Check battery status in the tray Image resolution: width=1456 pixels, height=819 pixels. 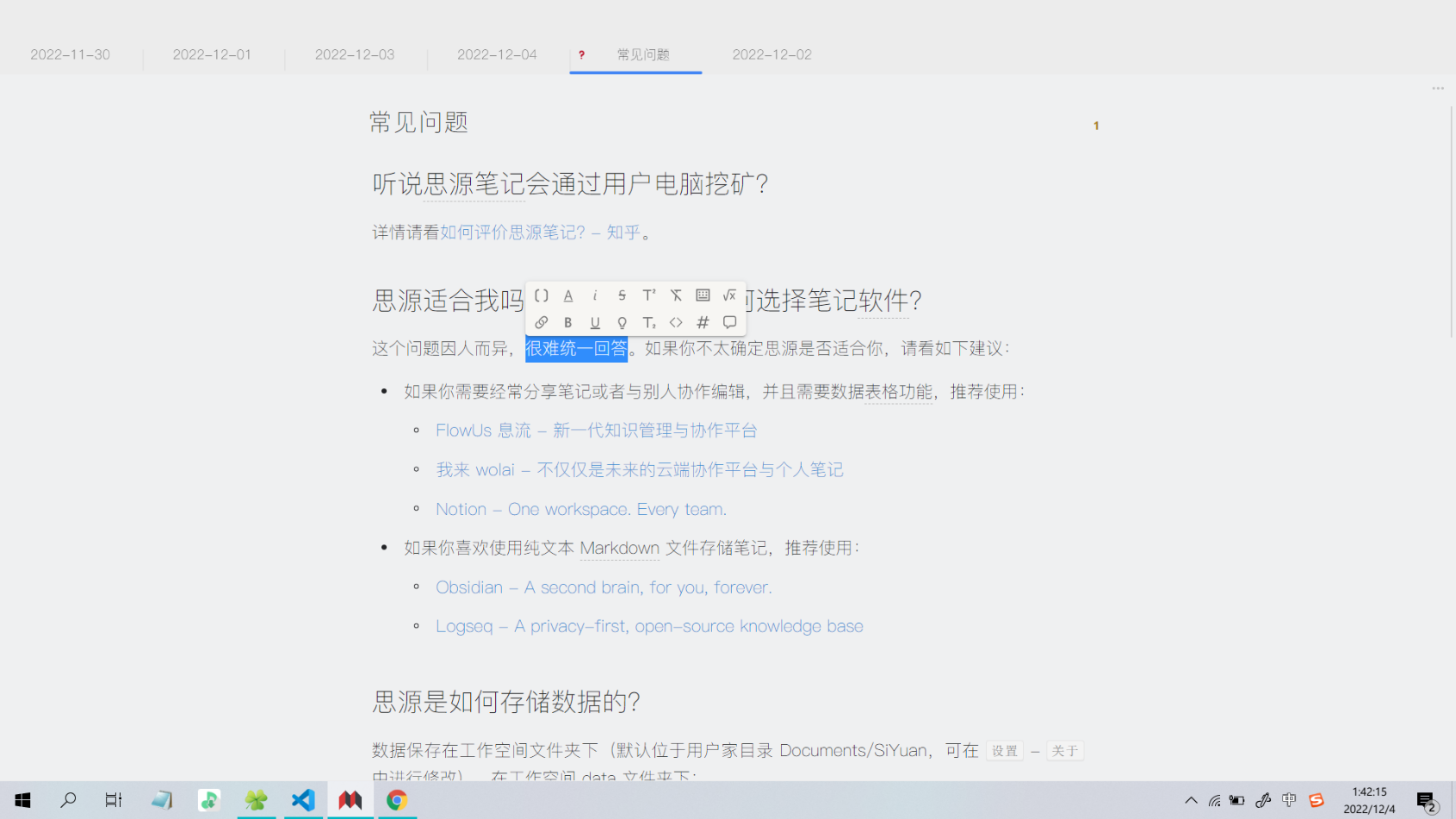(1237, 800)
